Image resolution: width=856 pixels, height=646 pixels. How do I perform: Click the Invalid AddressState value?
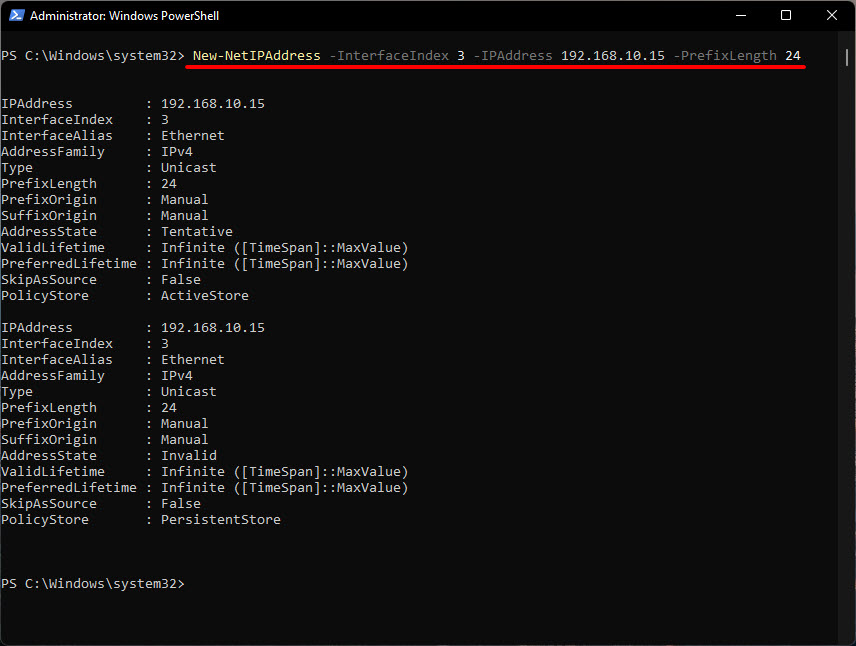(189, 455)
